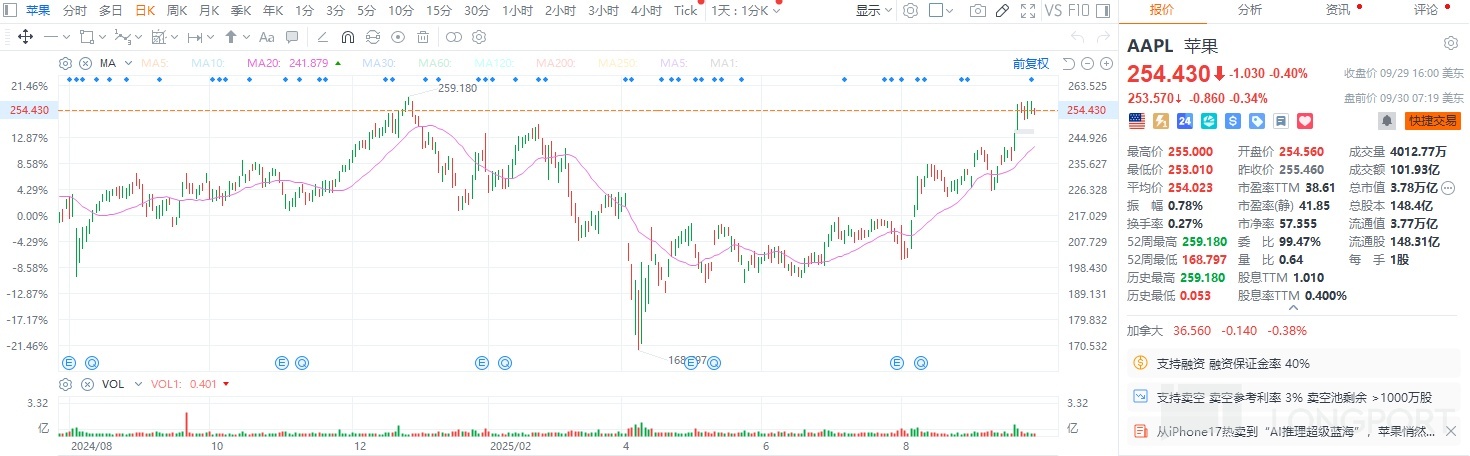Open the 分析 analysis tab

click(x=1249, y=10)
